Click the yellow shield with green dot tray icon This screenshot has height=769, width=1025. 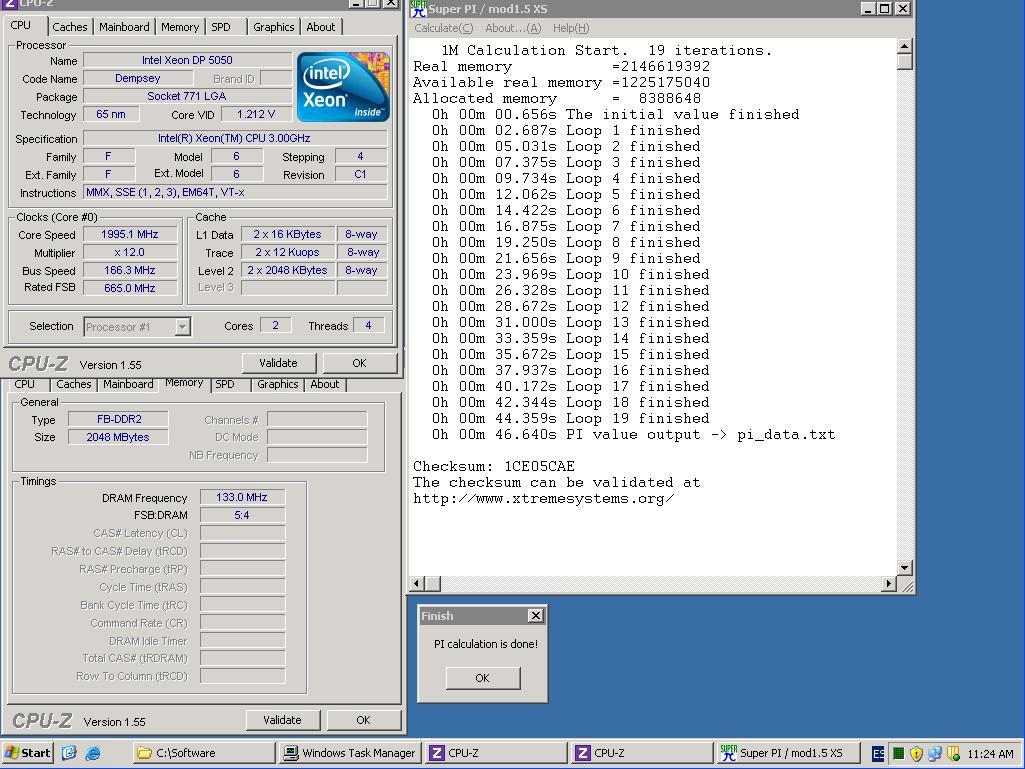click(953, 753)
